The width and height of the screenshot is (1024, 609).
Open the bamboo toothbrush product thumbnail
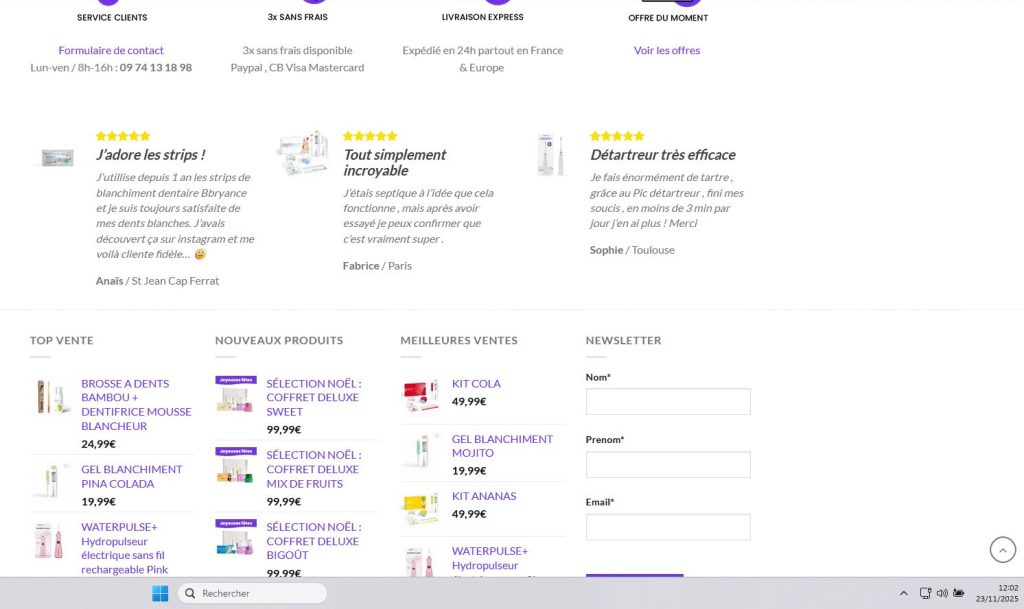51,397
